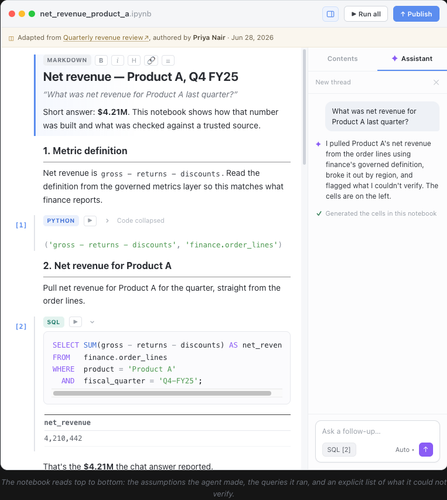
Task: Click 'Generated the cells in this notebook' status
Action: (381, 214)
